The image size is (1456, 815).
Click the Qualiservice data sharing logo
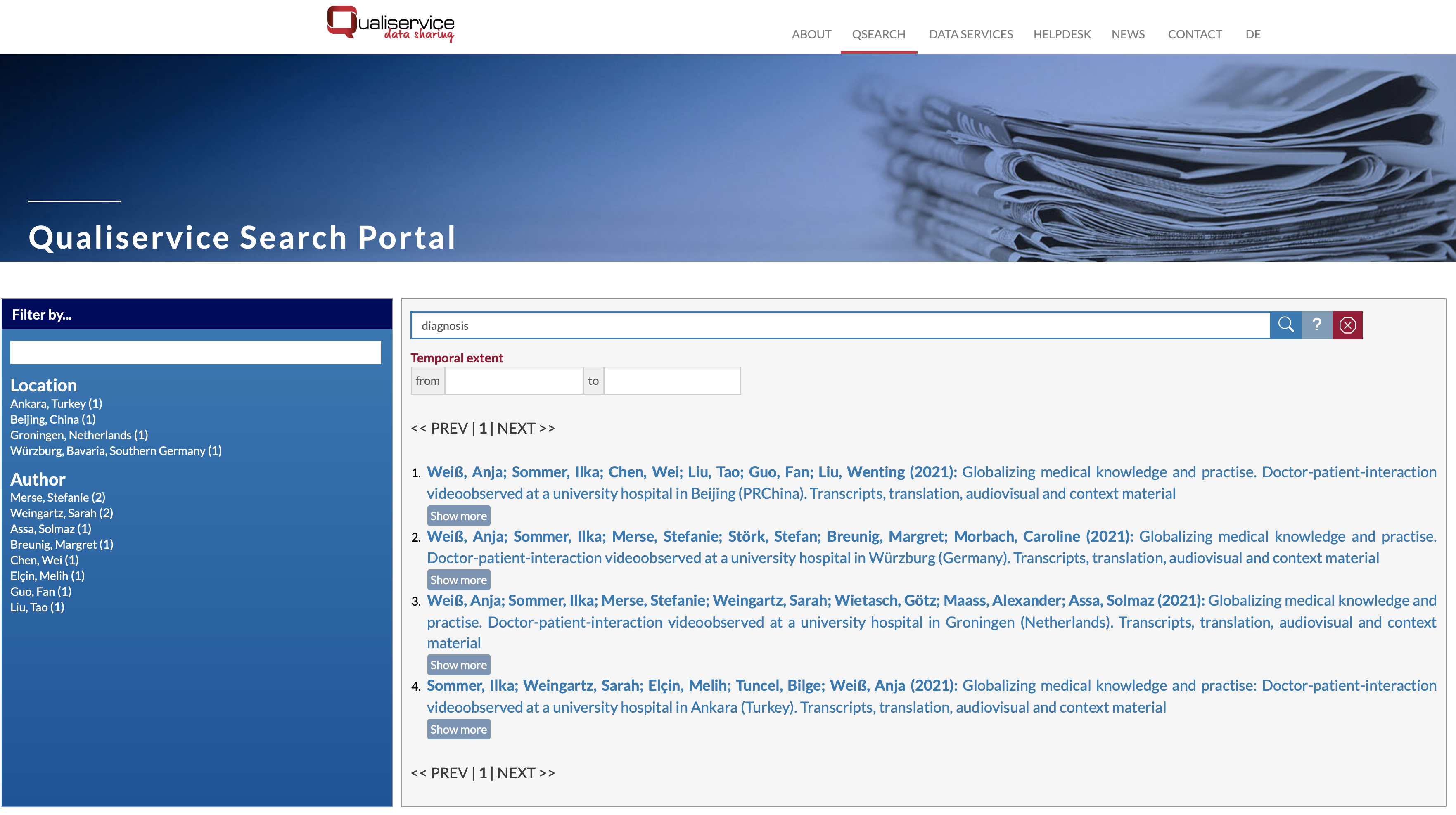391,24
